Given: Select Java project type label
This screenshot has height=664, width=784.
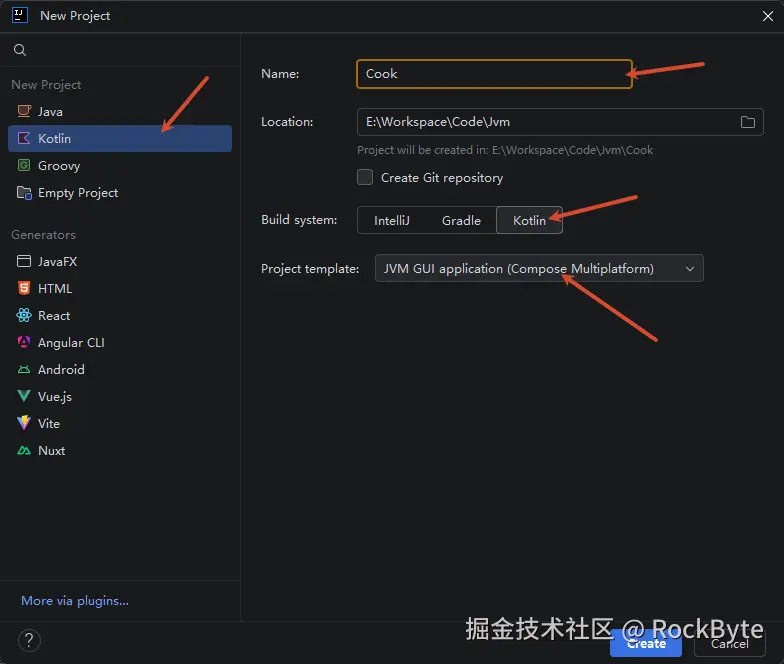Looking at the screenshot, I should pos(50,112).
